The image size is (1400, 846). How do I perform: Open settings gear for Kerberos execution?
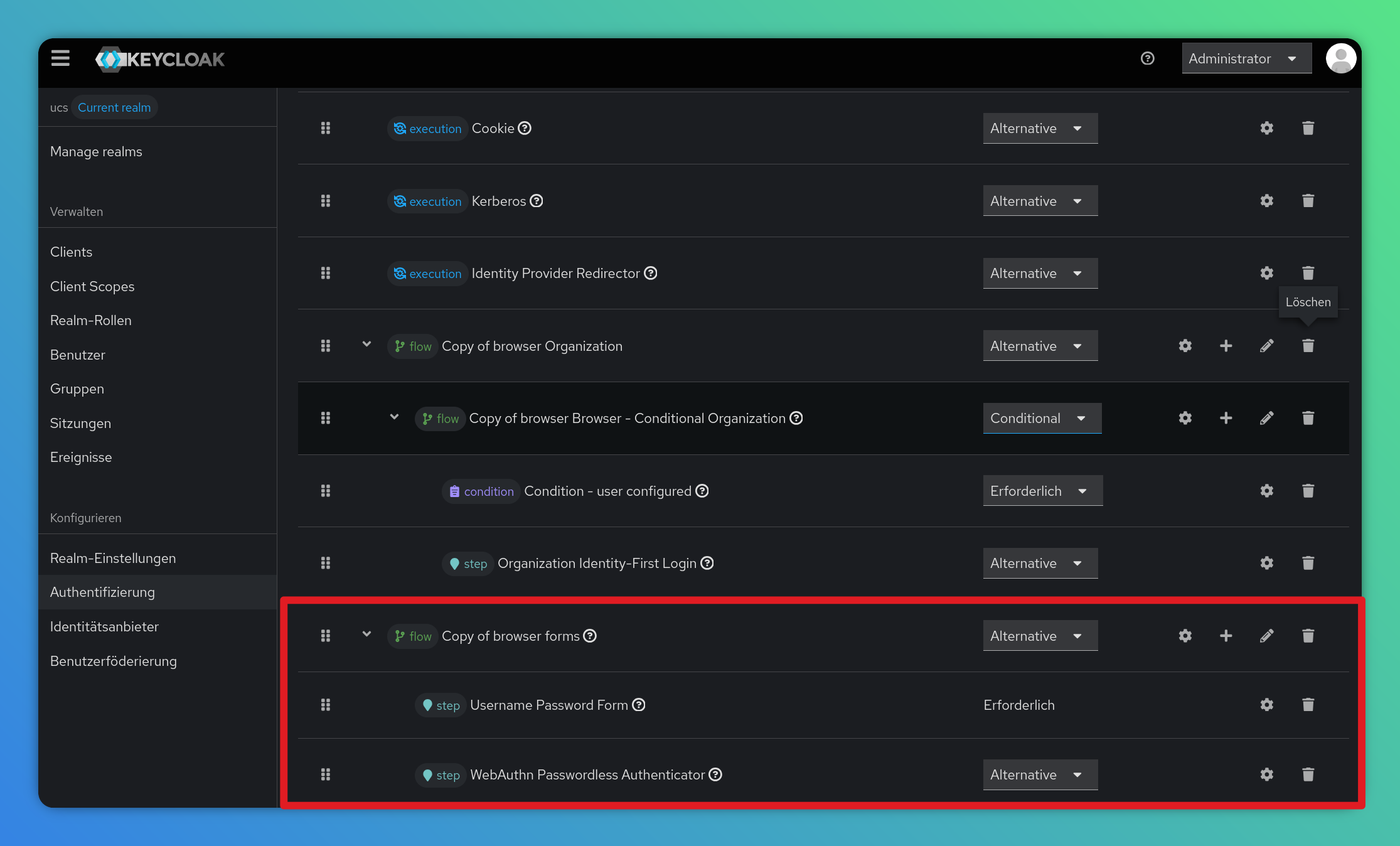(1266, 201)
